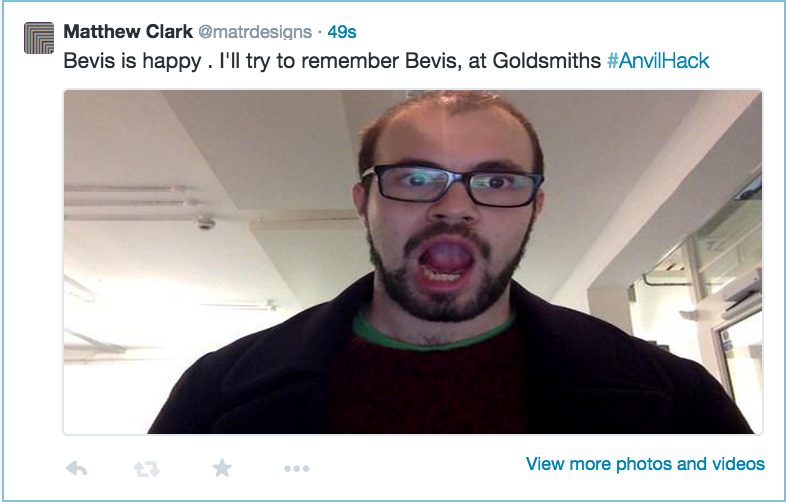Reply to the Bevis is happy tweet

(76, 468)
